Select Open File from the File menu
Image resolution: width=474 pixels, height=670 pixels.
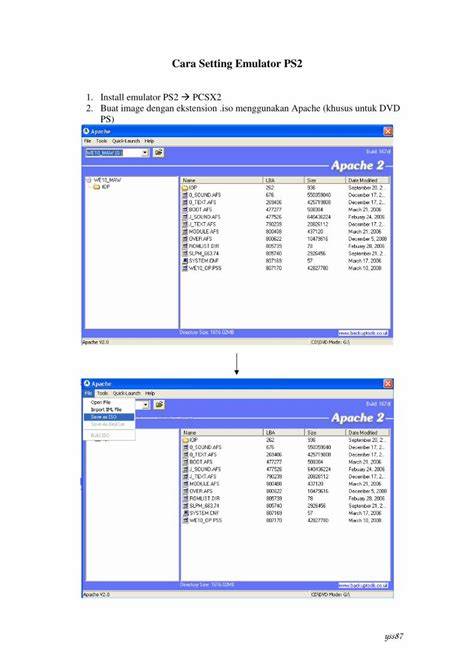(101, 403)
